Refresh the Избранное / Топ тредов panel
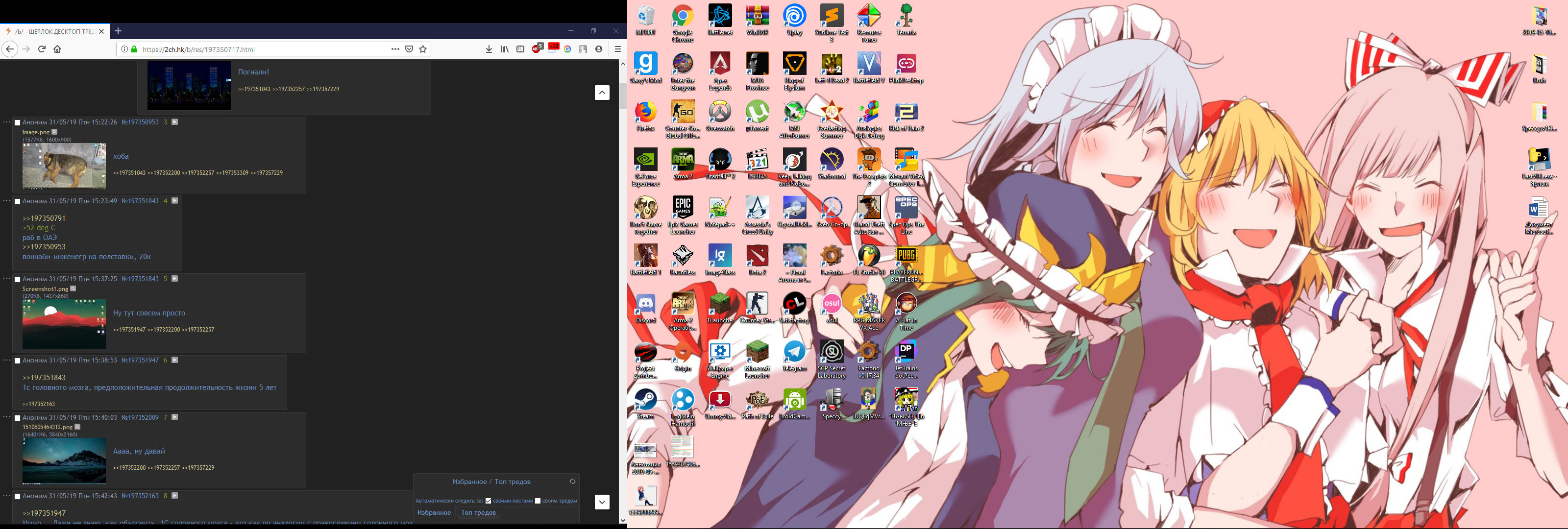This screenshot has height=529, width=1568. pos(572,481)
